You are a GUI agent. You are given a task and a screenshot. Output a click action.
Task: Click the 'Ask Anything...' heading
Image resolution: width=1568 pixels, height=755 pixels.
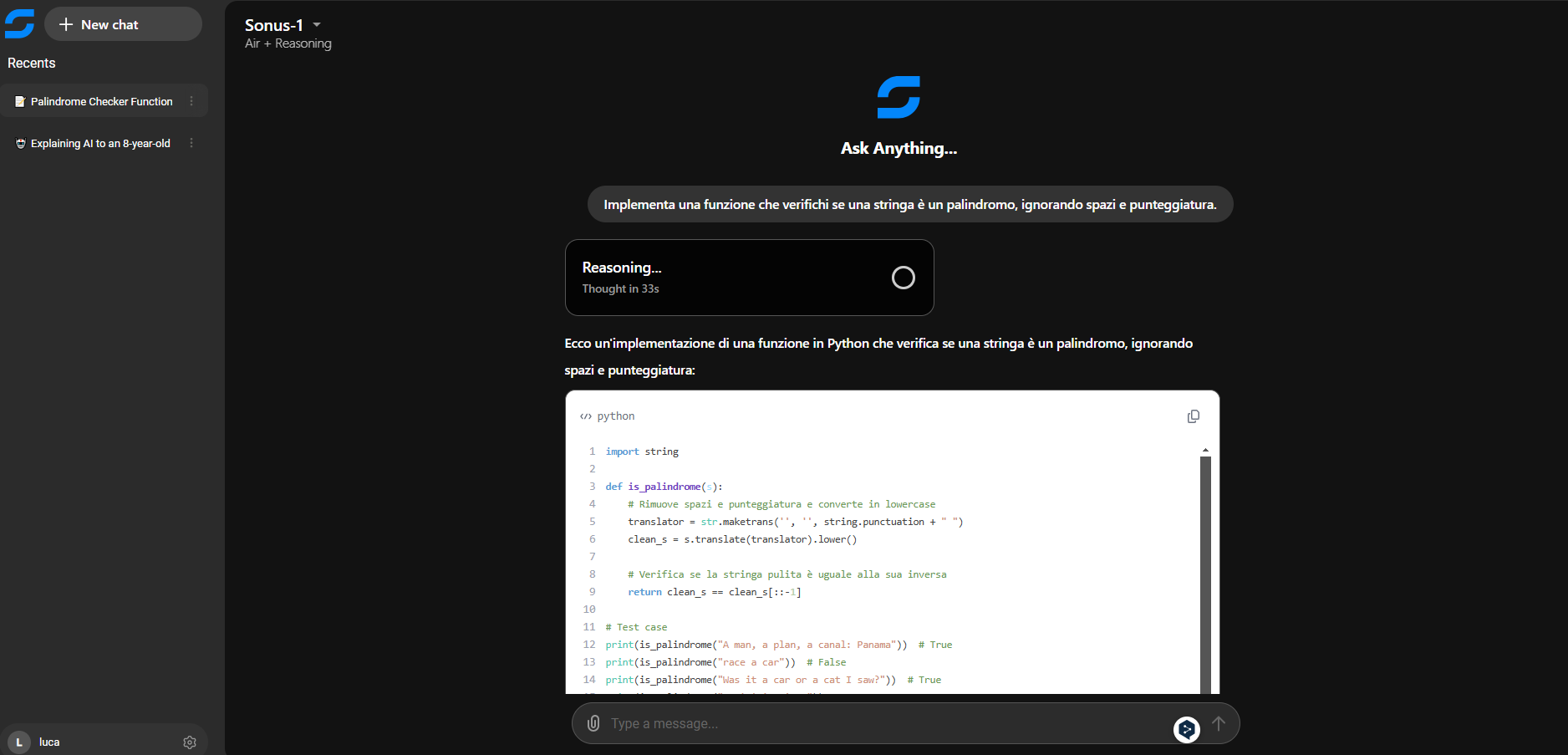pyautogui.click(x=899, y=148)
